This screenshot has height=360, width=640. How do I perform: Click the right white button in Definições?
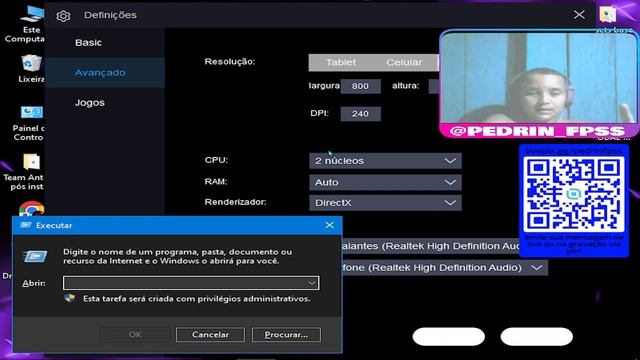click(537, 337)
